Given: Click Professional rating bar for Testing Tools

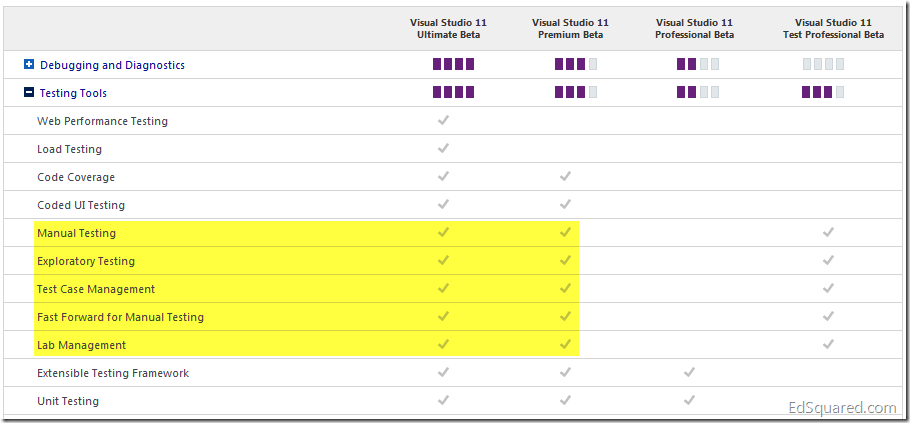Looking at the screenshot, I should click(698, 92).
